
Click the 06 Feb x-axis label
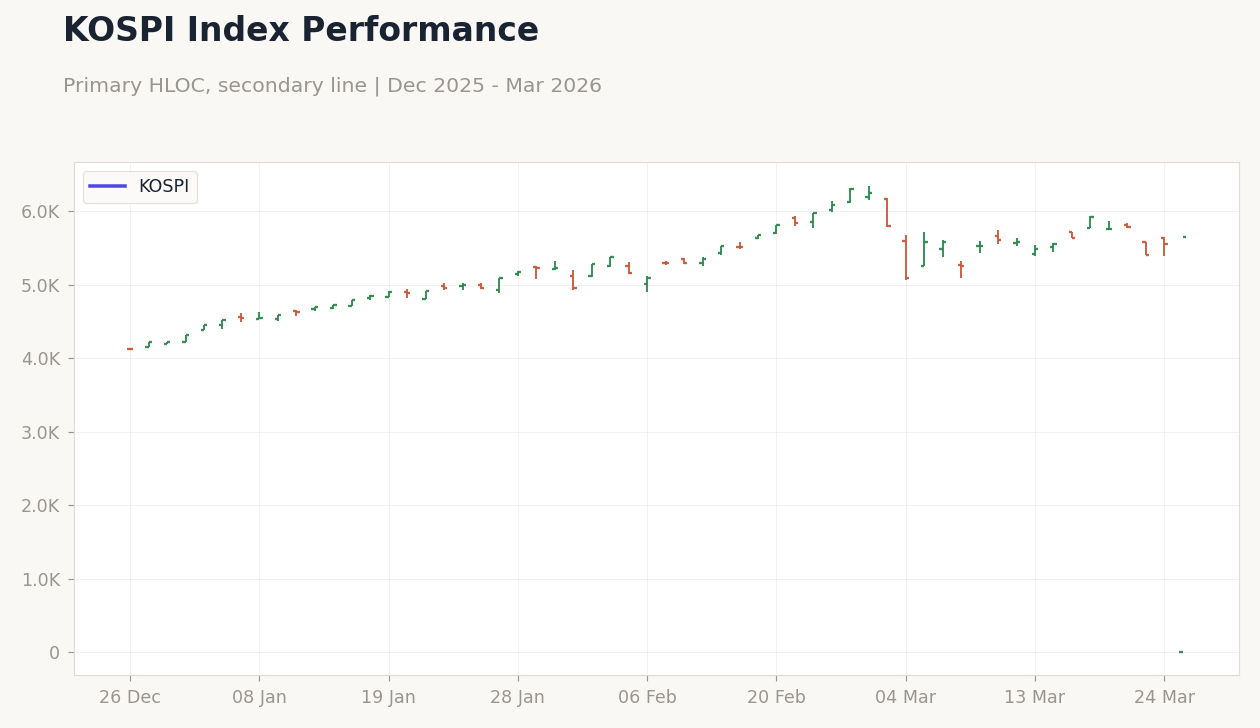click(647, 698)
